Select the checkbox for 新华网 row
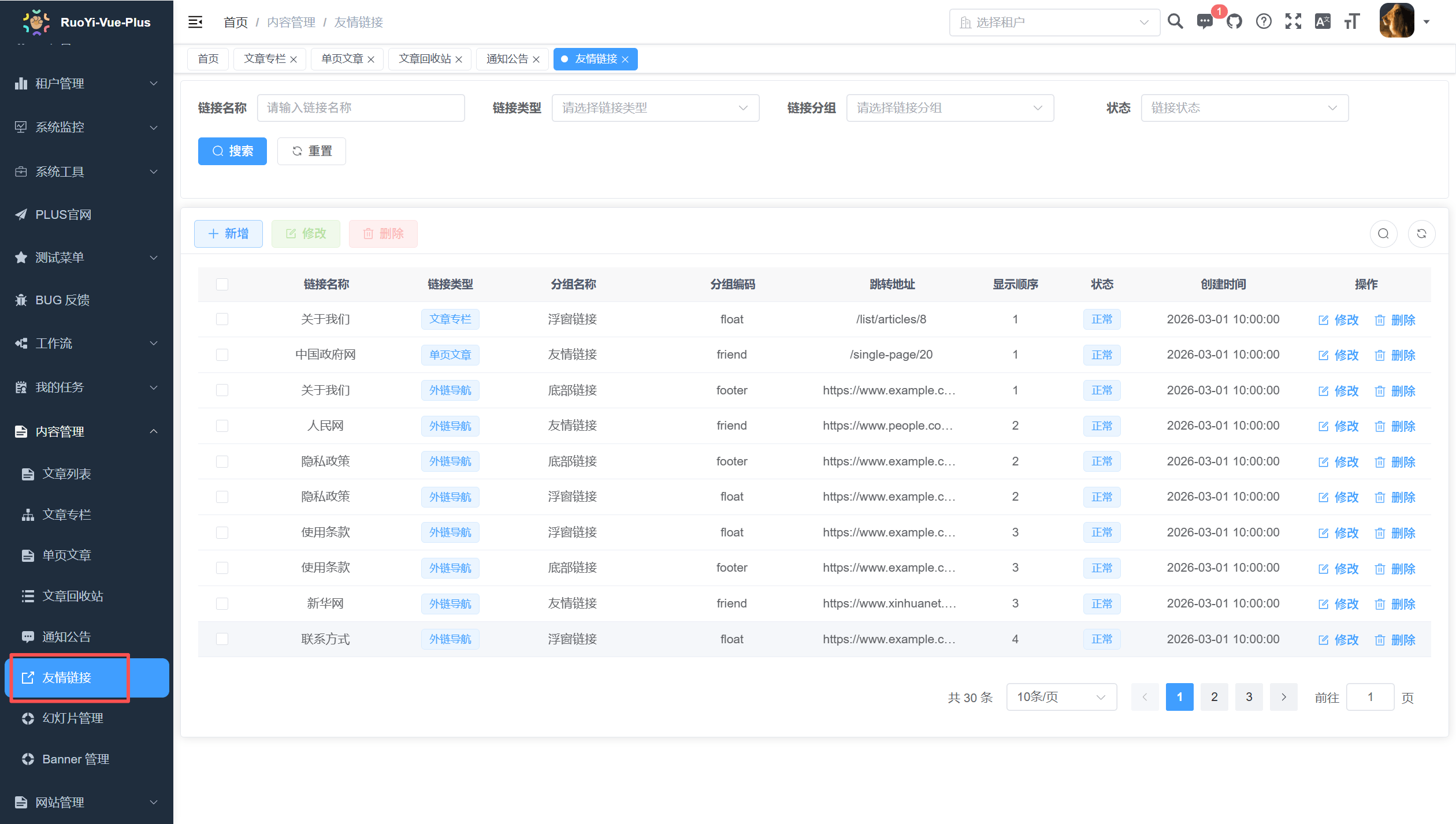Viewport: 1456px width, 824px height. pyautogui.click(x=222, y=603)
